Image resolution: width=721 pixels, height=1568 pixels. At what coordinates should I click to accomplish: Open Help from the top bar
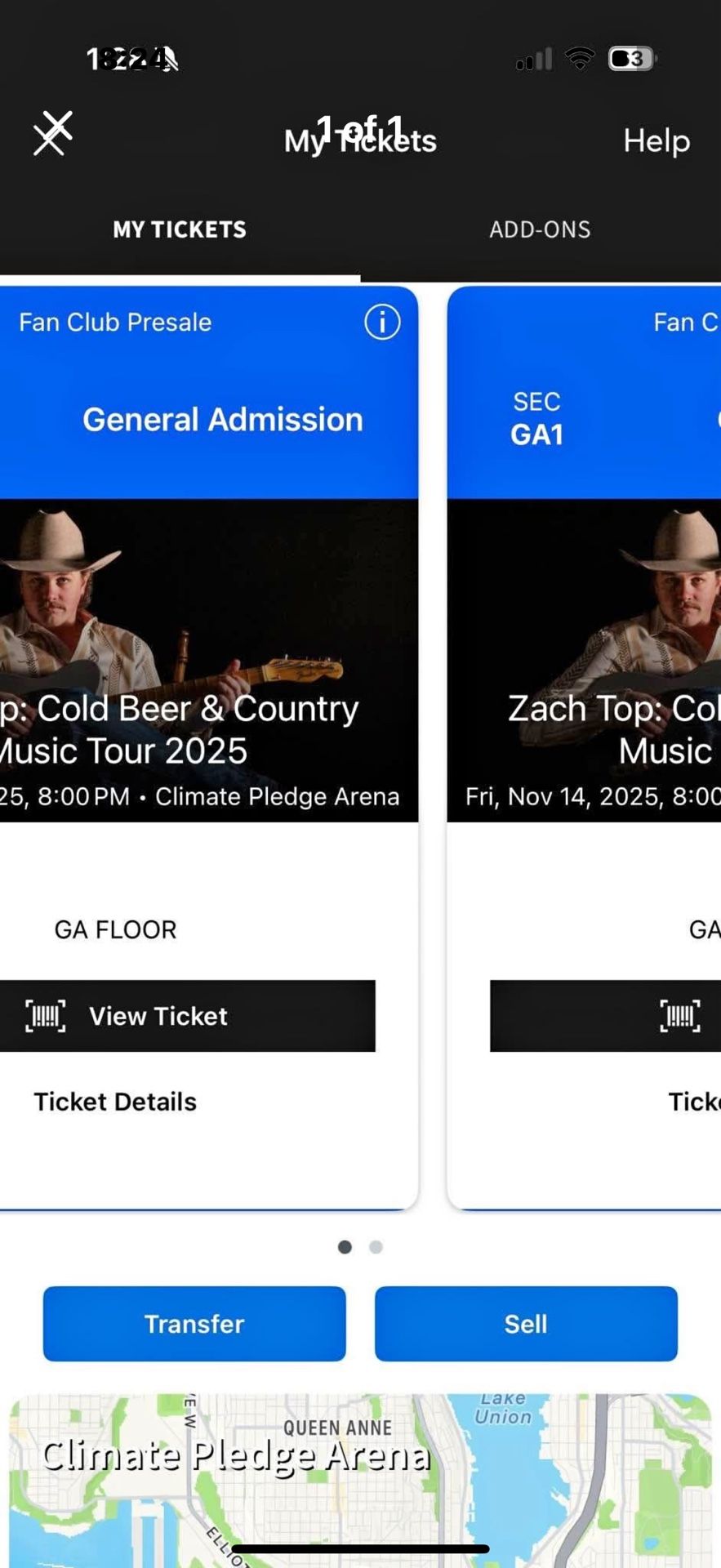click(x=656, y=140)
